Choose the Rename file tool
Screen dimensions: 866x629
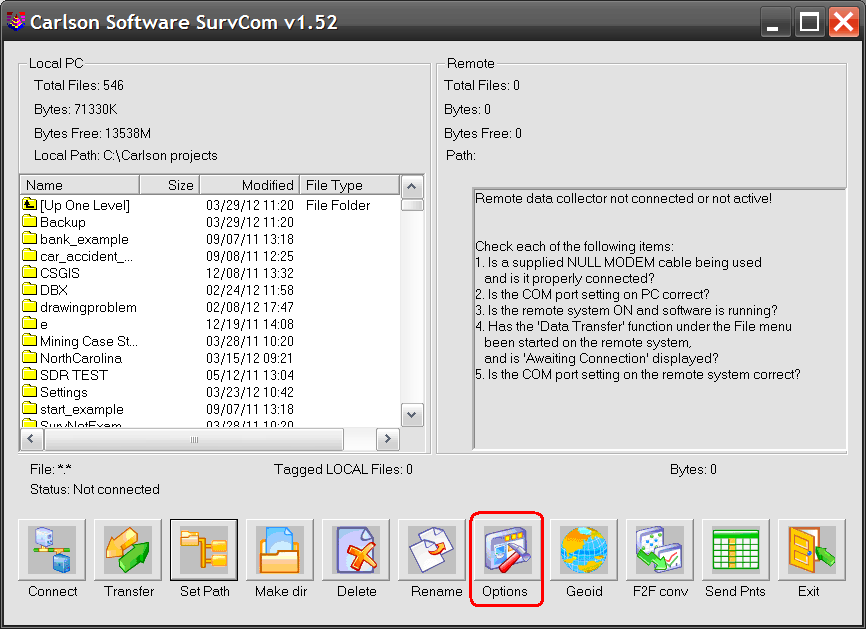(x=432, y=549)
